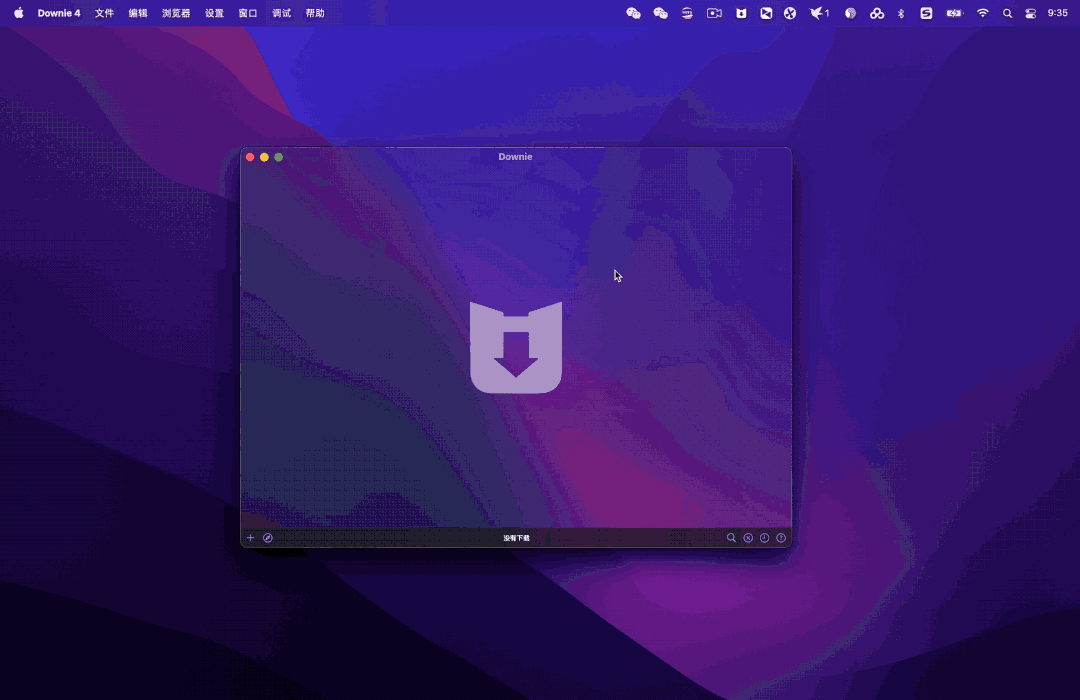This screenshot has height=700, width=1080.
Task: Click the circled X clear-downloads icon
Action: click(748, 538)
